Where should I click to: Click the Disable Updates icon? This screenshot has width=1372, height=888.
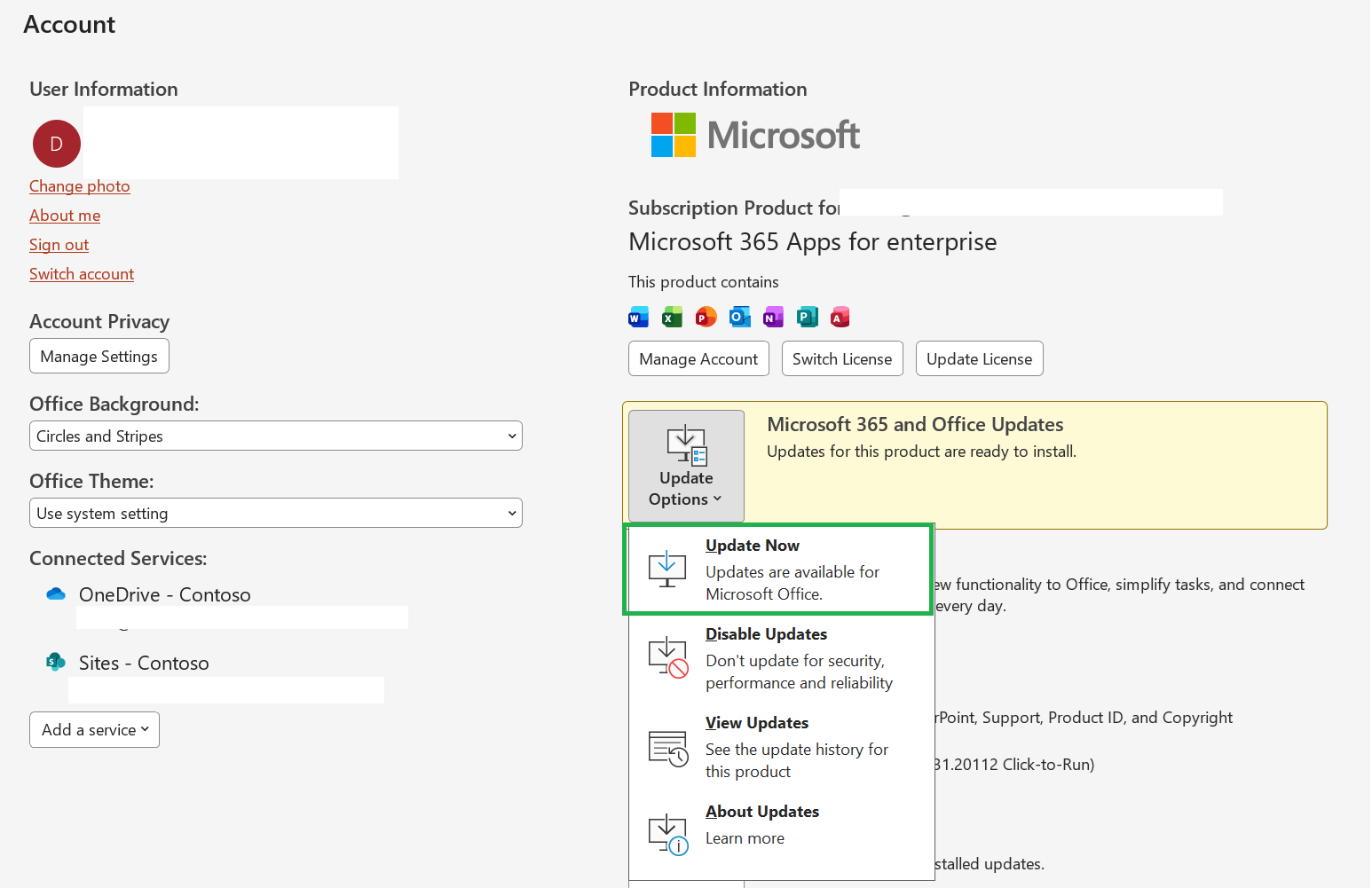[x=668, y=658]
